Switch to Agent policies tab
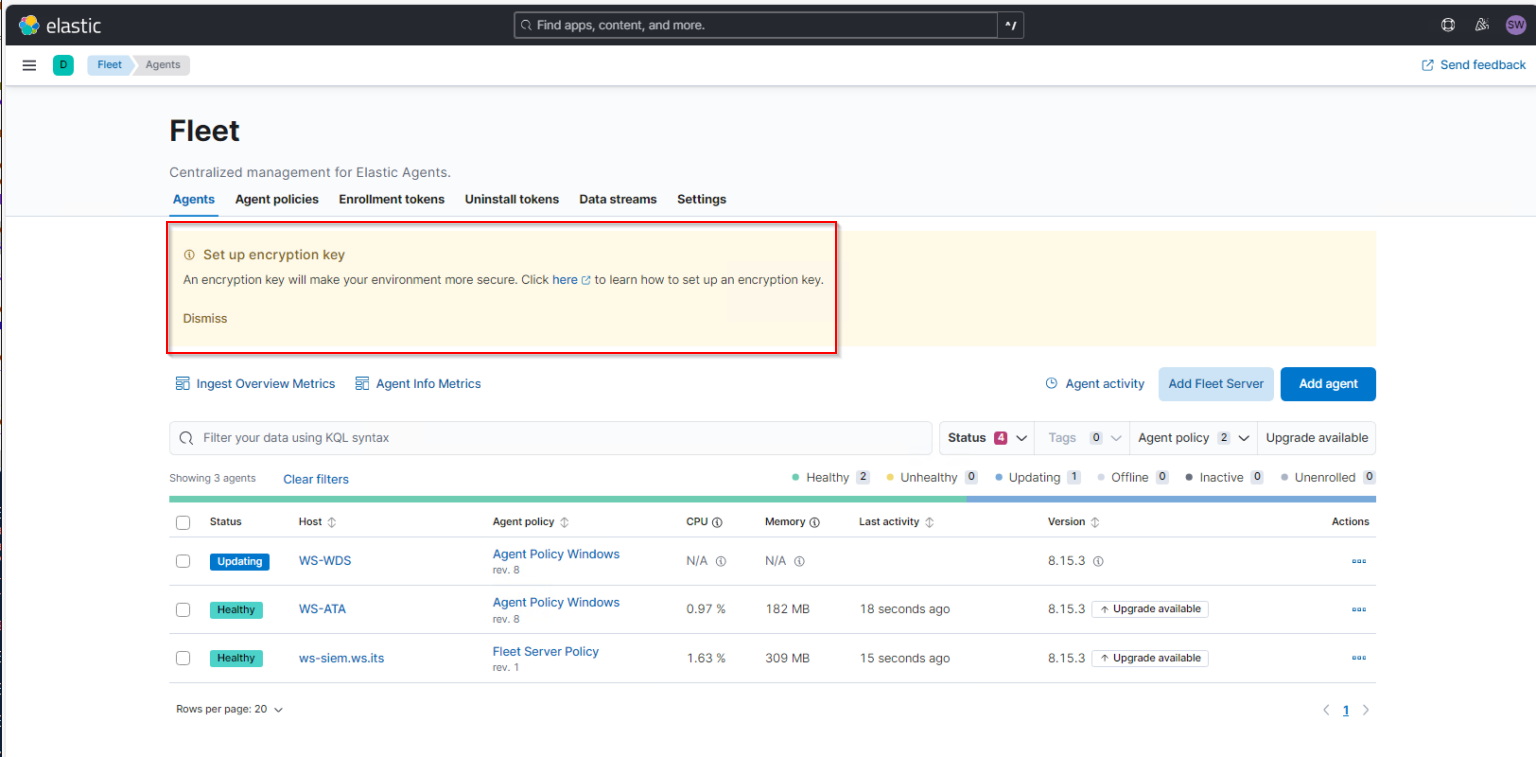 click(x=277, y=199)
